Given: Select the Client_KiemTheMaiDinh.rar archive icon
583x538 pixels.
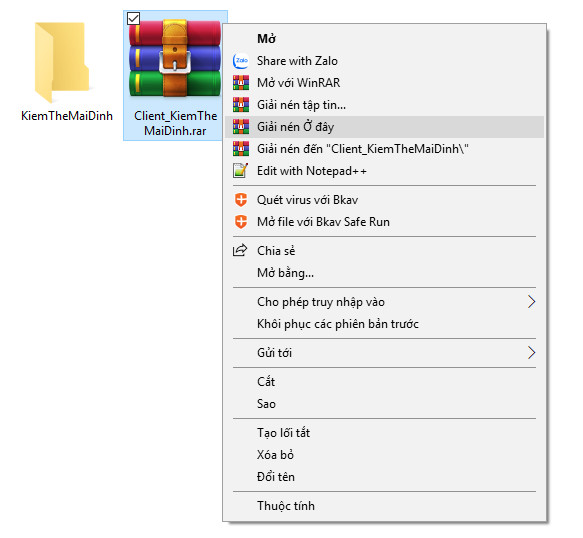Looking at the screenshot, I should pos(175,59).
